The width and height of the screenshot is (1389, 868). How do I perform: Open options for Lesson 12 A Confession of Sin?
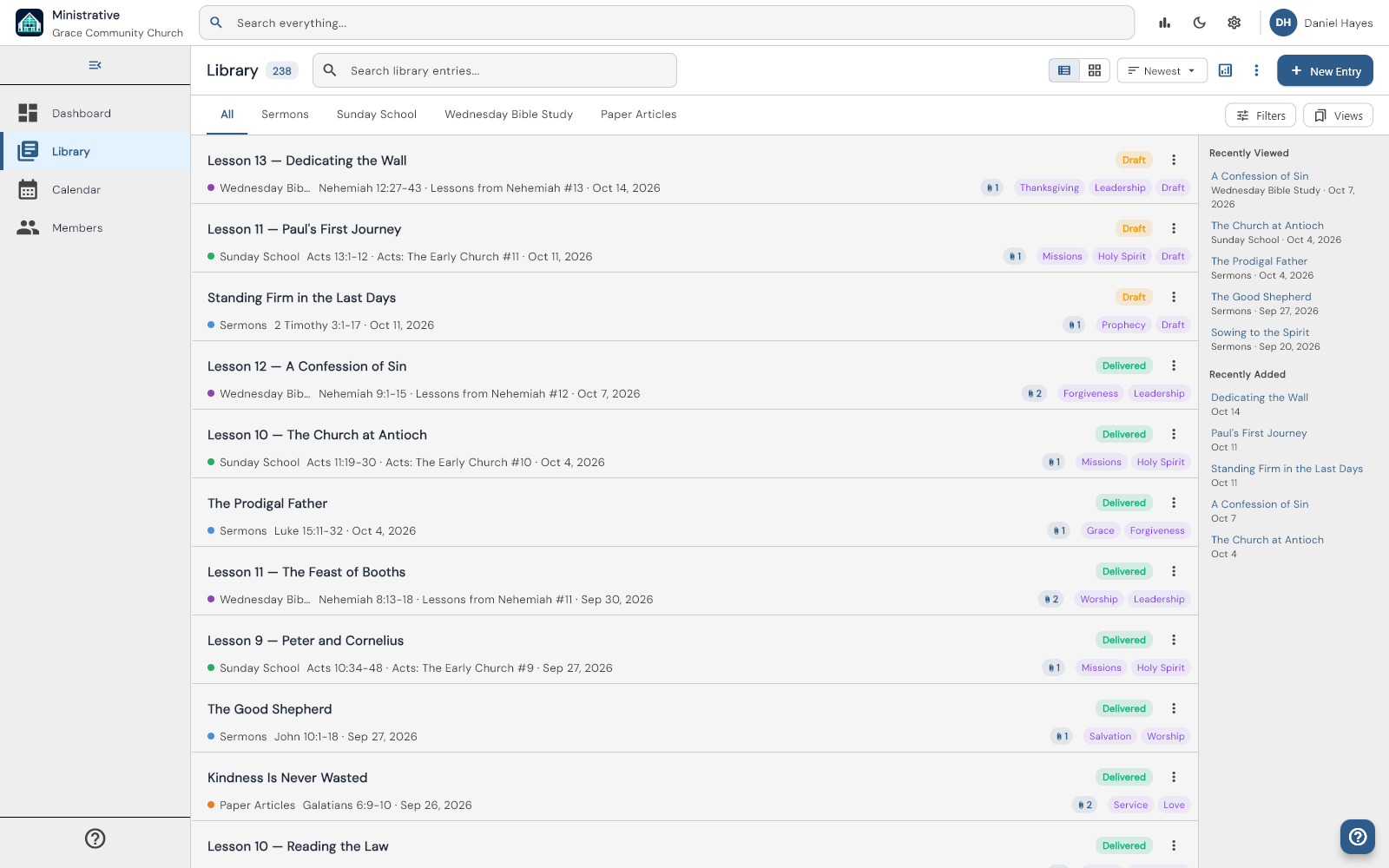[x=1174, y=365]
